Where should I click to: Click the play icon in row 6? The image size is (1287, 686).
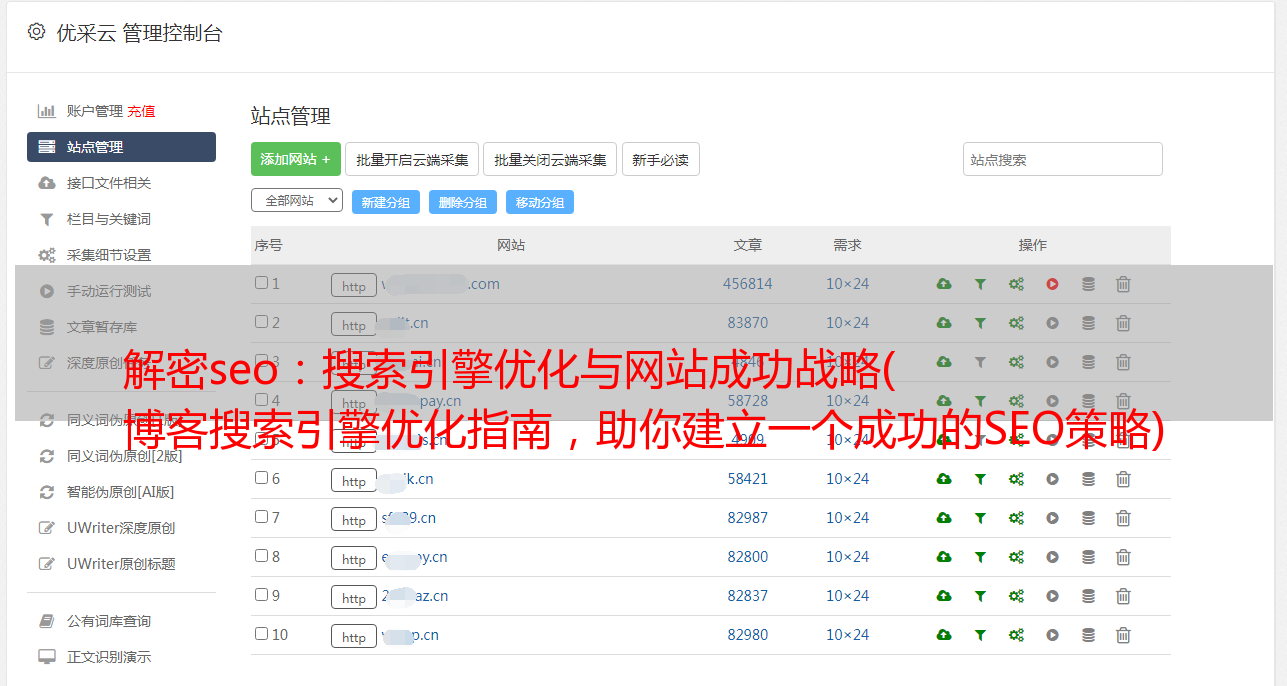[1052, 479]
